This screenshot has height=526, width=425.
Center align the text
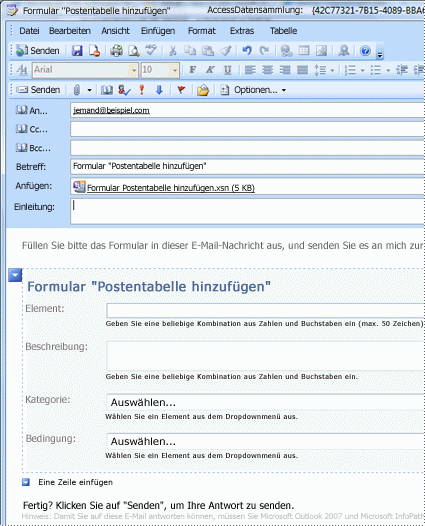tap(267, 70)
